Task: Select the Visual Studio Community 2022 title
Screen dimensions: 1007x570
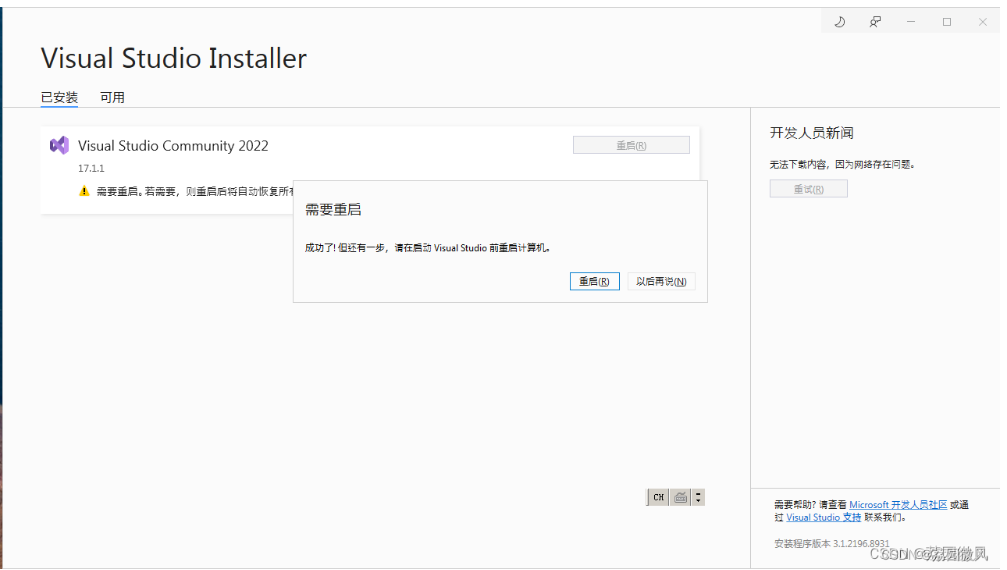Action: tap(173, 146)
